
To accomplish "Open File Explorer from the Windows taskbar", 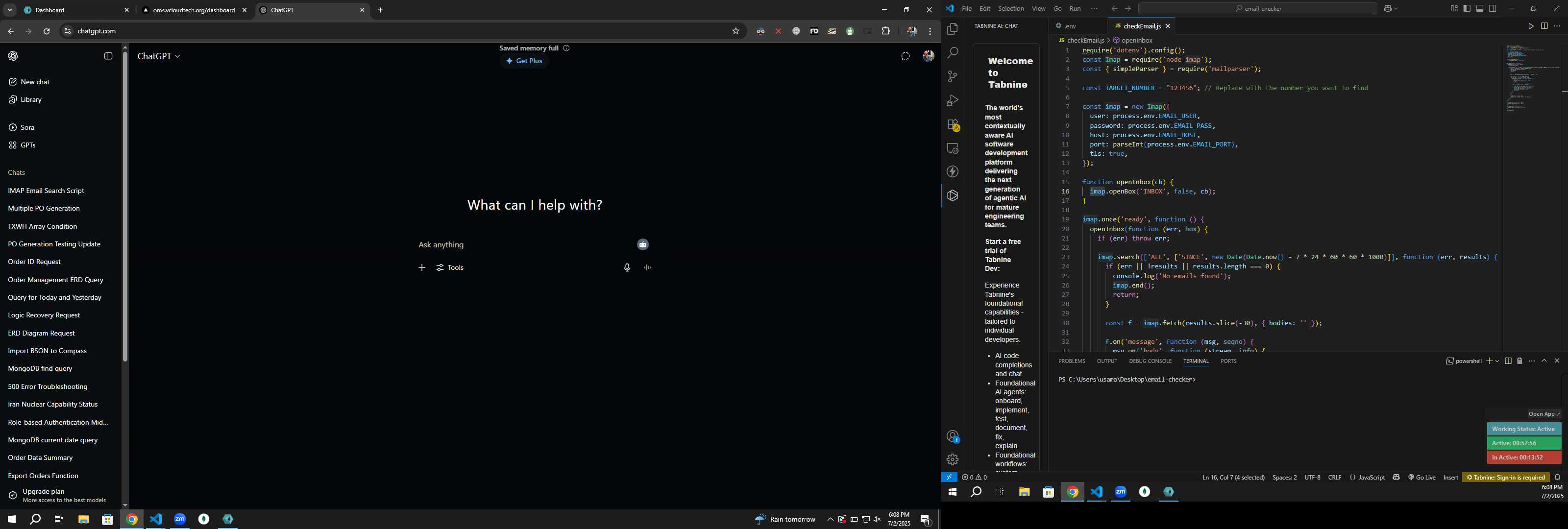I will [83, 519].
